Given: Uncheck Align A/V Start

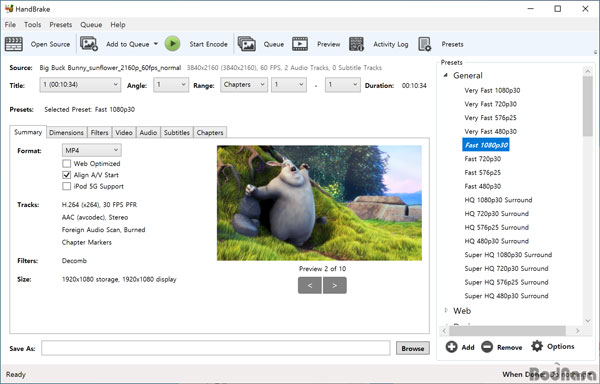Looking at the screenshot, I should (67, 175).
